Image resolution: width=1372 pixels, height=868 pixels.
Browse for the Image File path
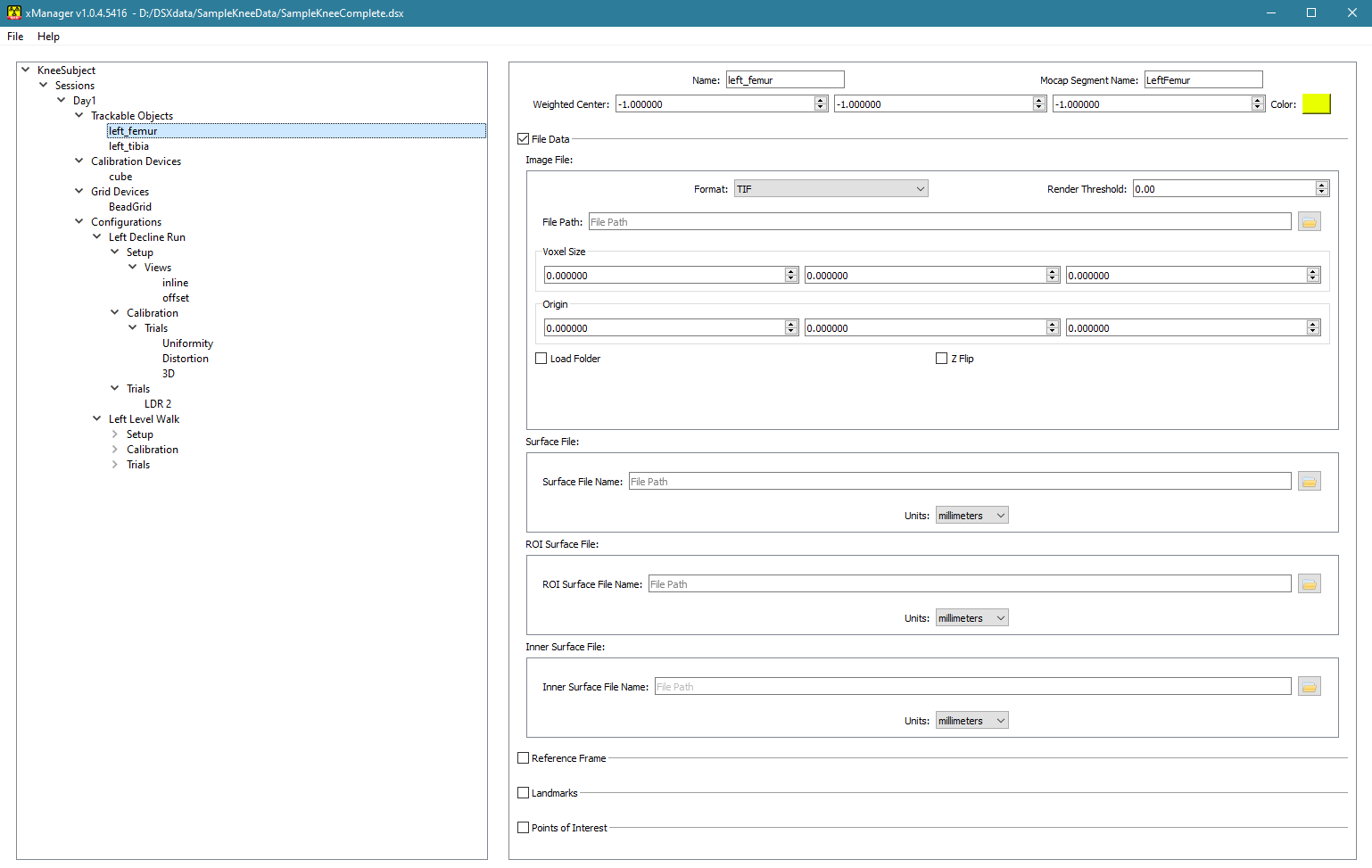tap(1309, 222)
